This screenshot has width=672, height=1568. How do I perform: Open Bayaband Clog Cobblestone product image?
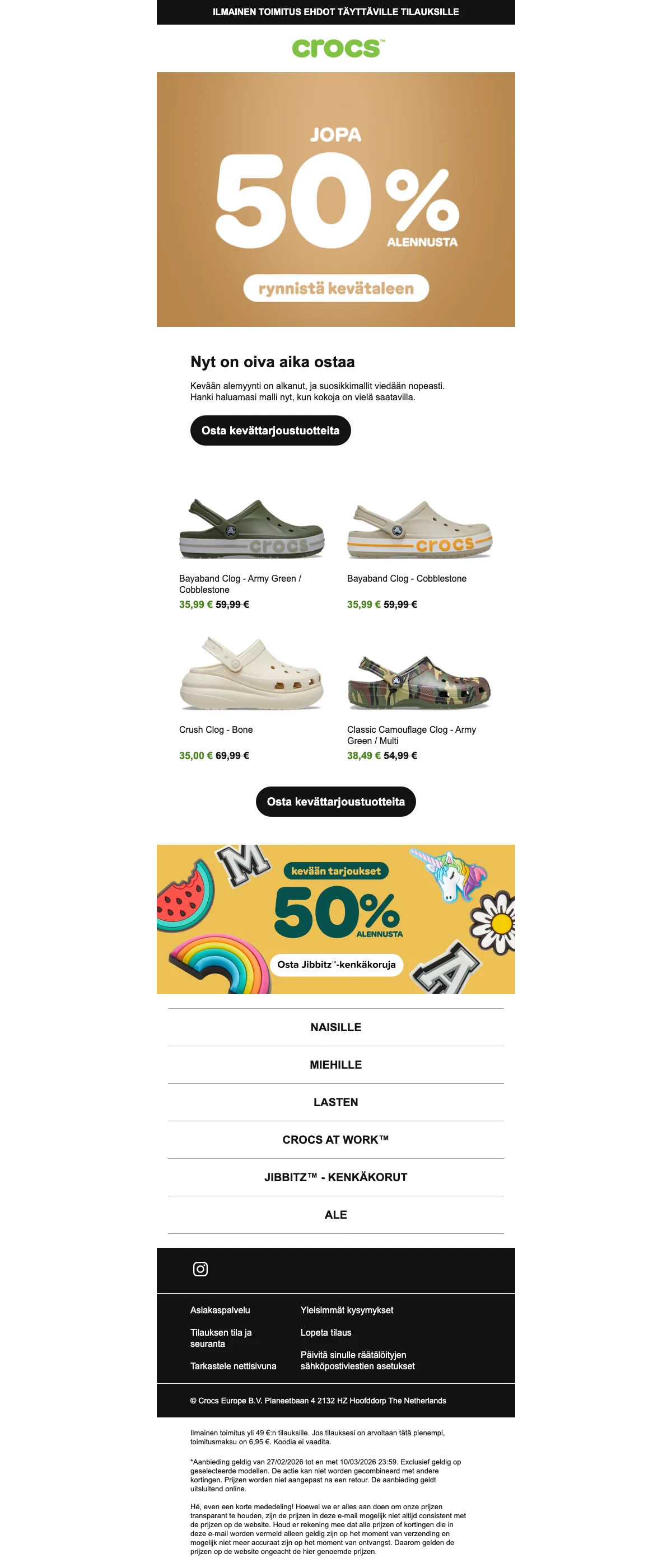coord(420,528)
